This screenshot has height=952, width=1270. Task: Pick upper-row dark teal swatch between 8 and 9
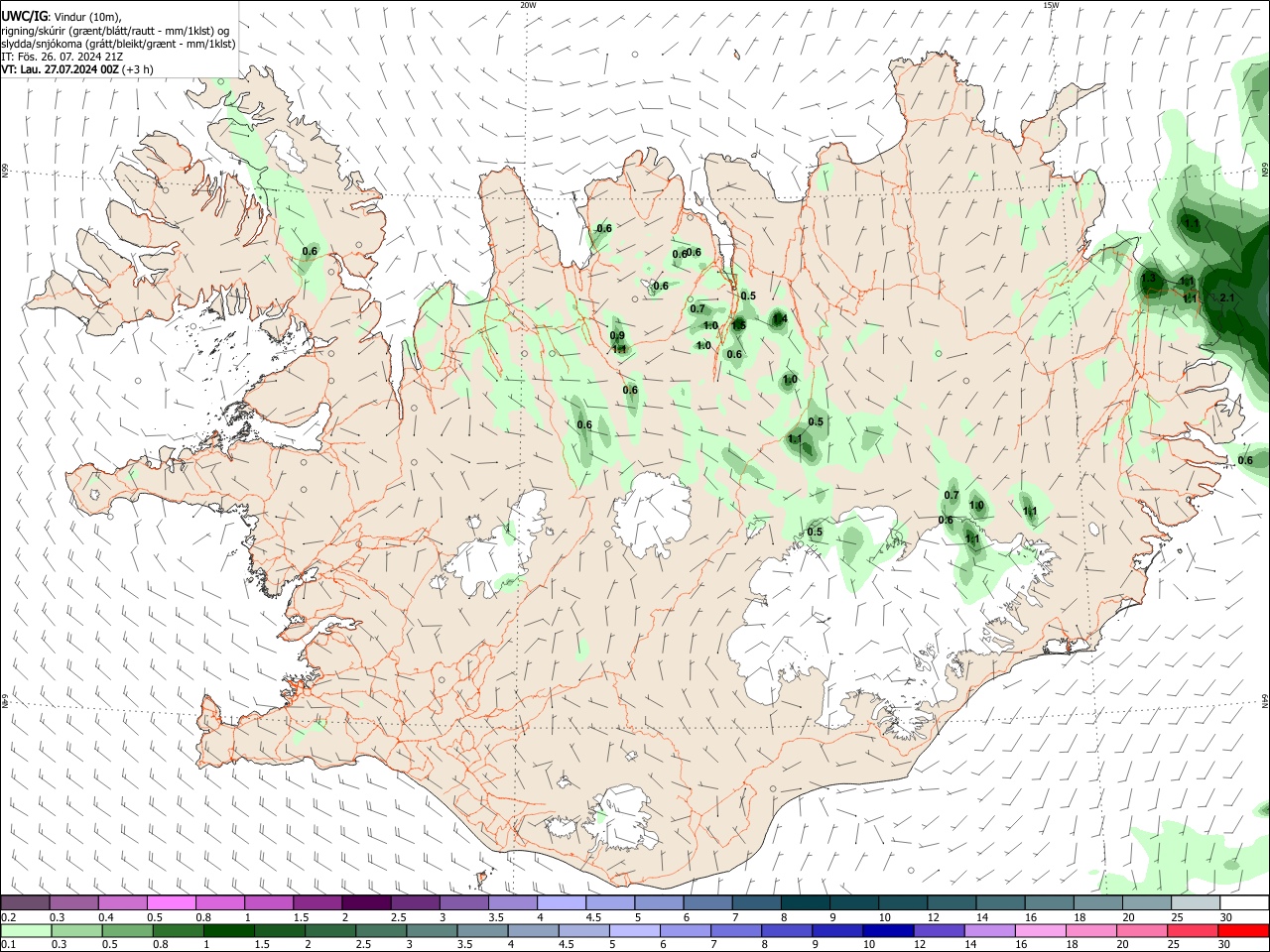(806, 902)
